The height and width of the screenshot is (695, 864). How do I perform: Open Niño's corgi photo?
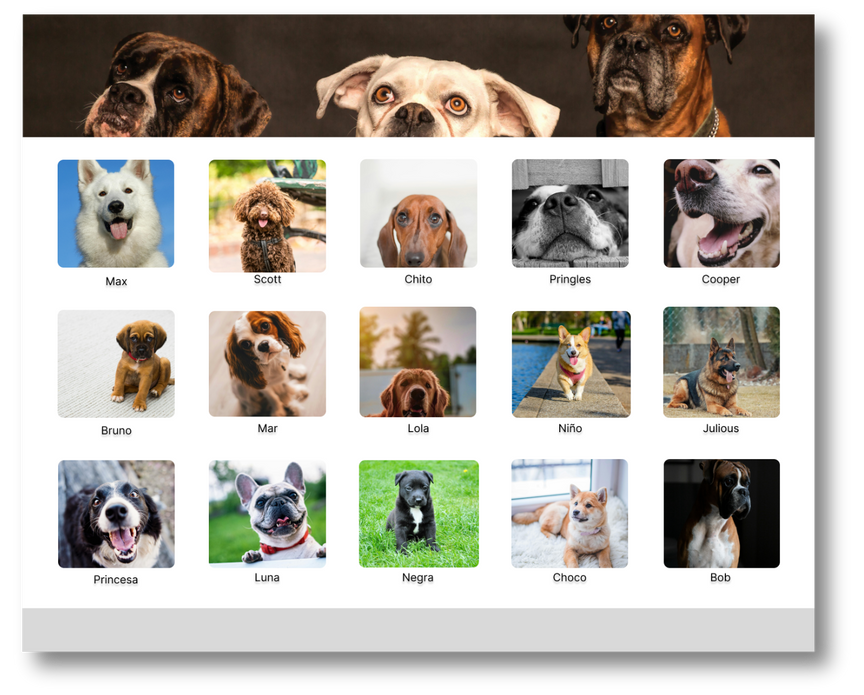click(571, 364)
